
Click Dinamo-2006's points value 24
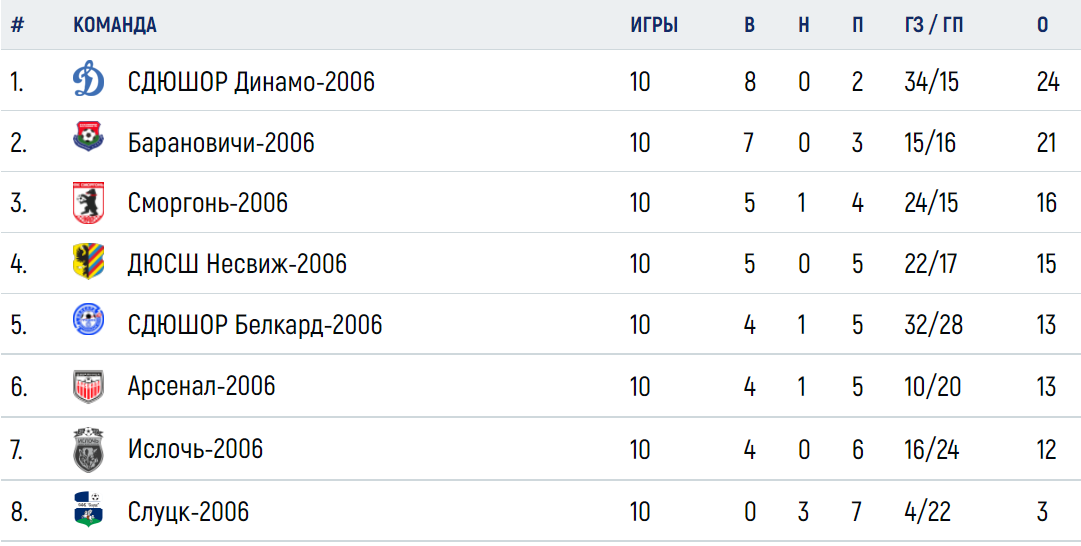pyautogui.click(x=1047, y=83)
